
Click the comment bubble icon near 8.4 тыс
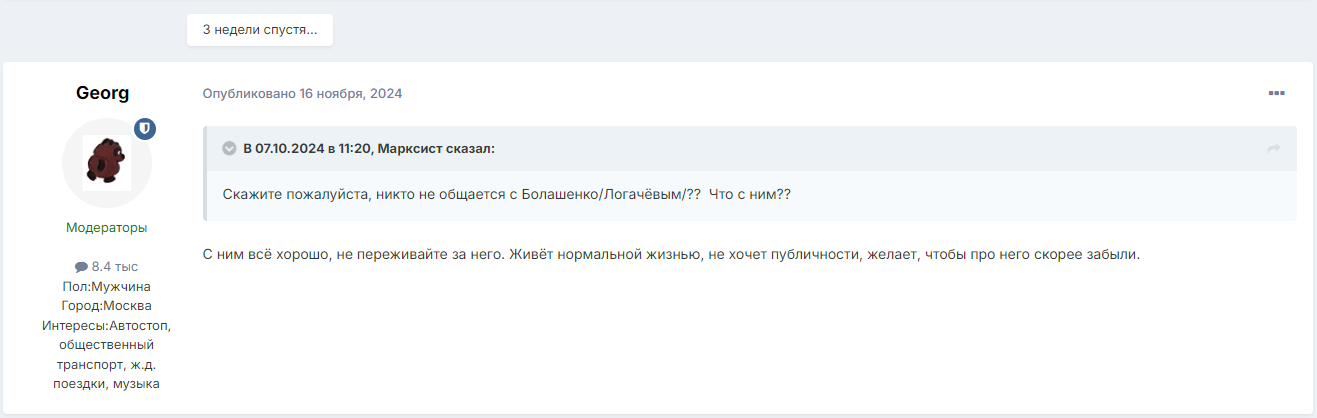pyautogui.click(x=81, y=267)
